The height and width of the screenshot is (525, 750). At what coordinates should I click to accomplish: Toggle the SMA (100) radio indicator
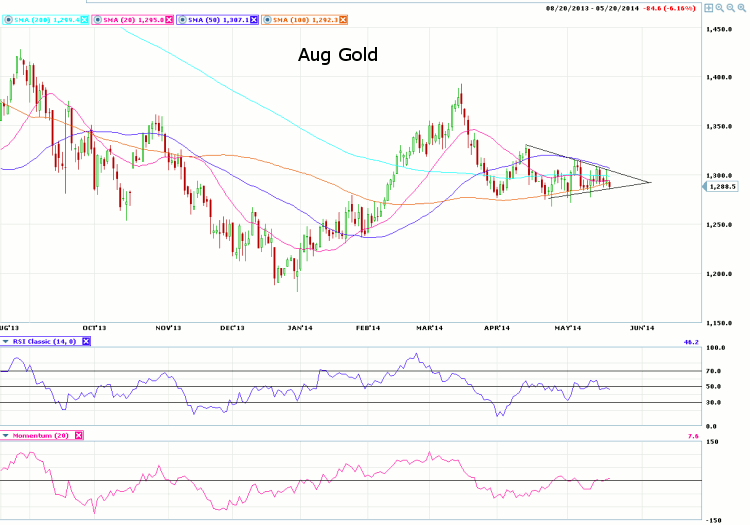point(267,20)
